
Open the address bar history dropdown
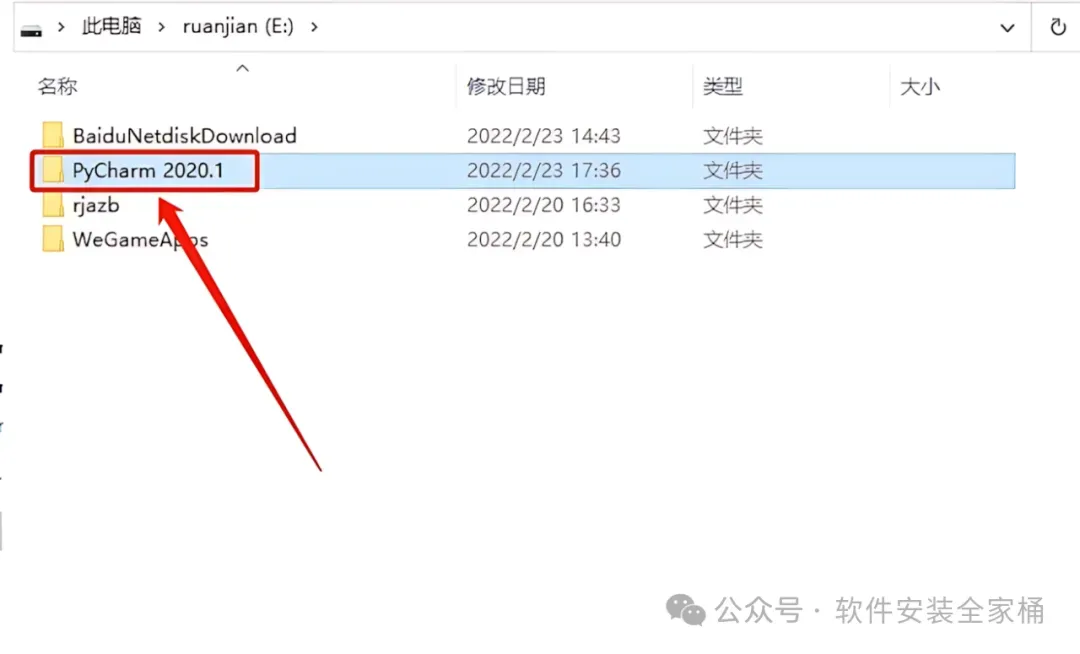(1007, 28)
